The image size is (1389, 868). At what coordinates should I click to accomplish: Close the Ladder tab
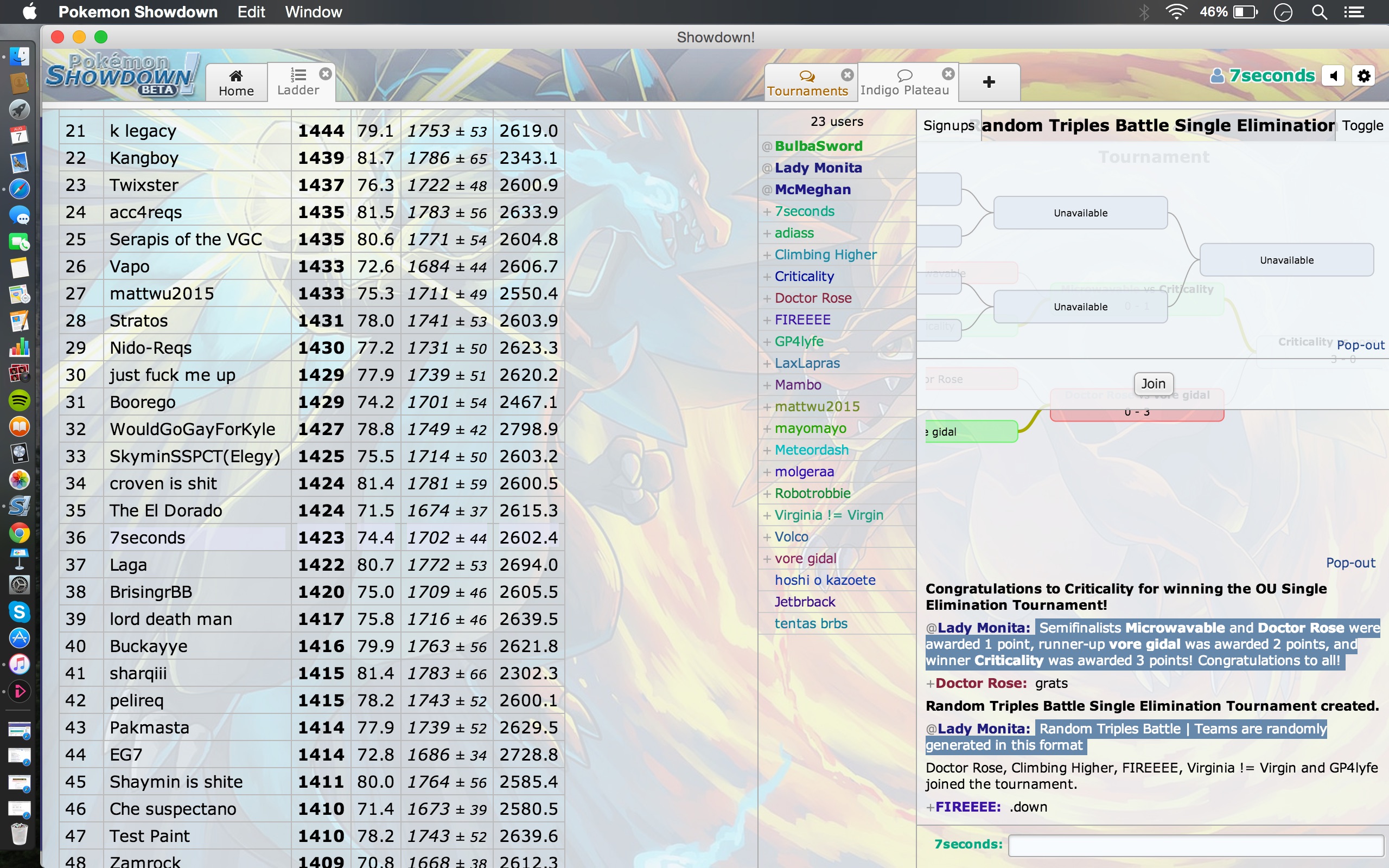pos(326,74)
